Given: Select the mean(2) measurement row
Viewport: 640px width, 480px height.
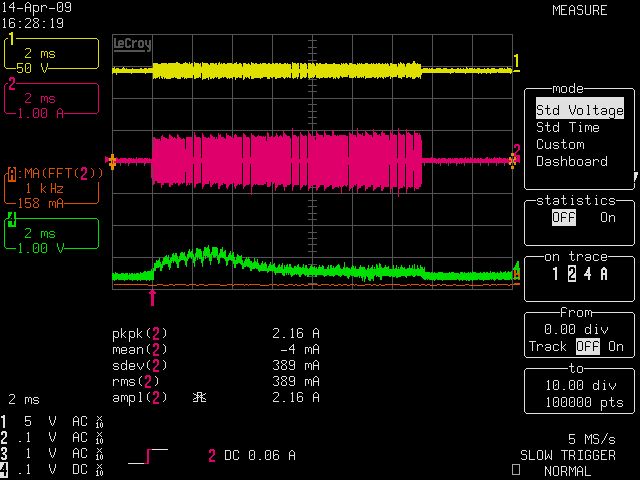Looking at the screenshot, I should coord(216,349).
